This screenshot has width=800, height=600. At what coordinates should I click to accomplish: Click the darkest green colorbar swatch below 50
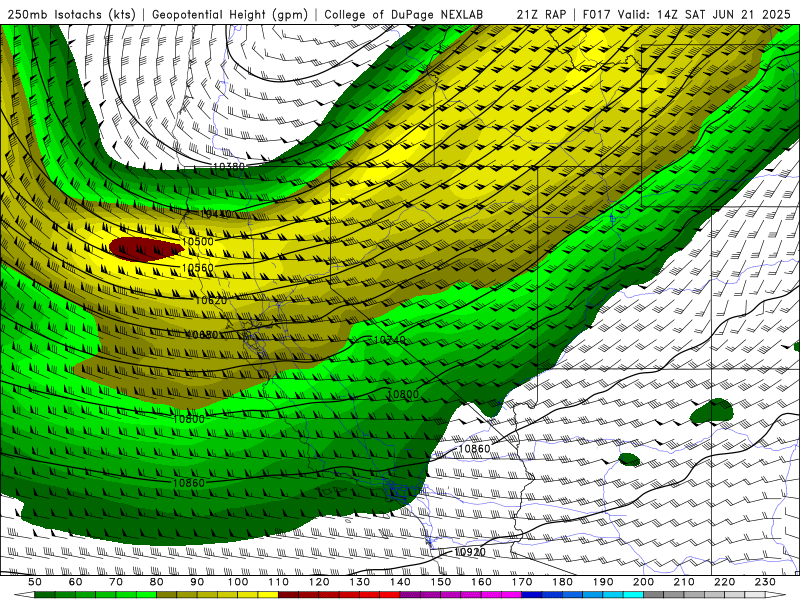[x=45, y=595]
